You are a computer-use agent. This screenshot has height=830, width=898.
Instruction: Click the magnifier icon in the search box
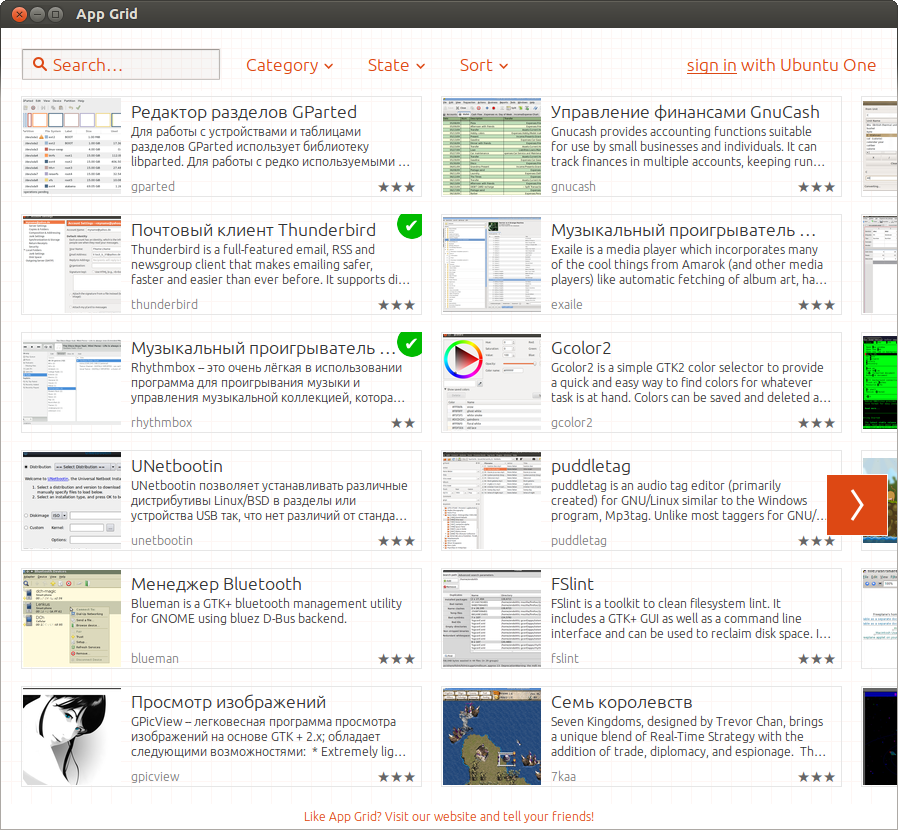(40, 64)
